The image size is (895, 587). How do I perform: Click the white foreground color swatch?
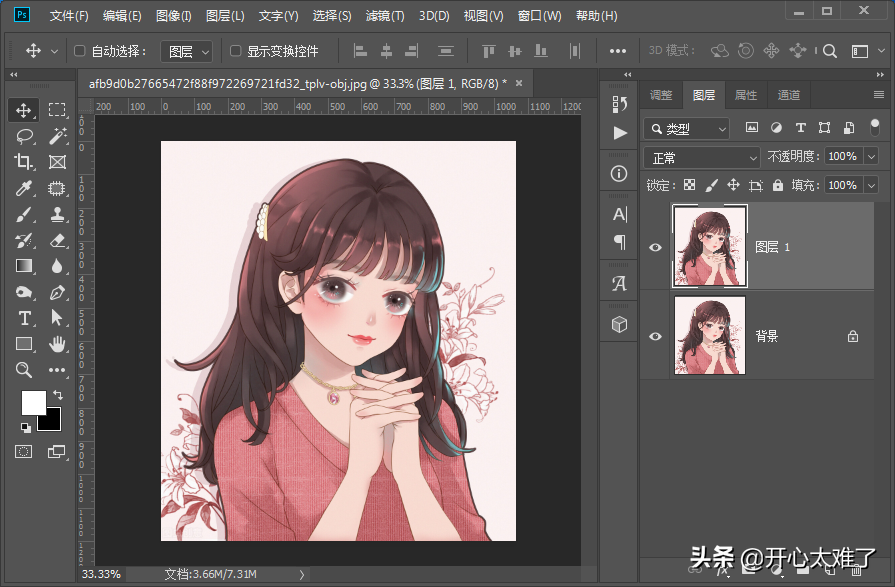33,402
